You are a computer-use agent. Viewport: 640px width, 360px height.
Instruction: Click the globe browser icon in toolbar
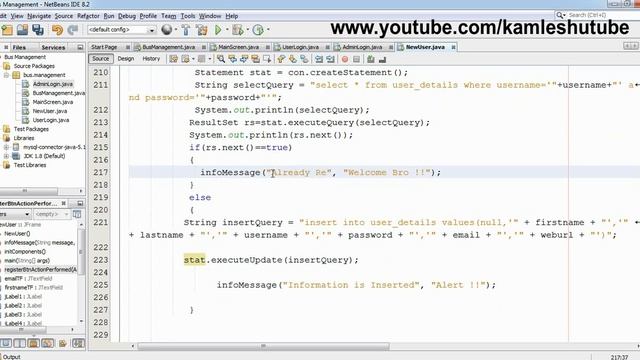click(166, 29)
